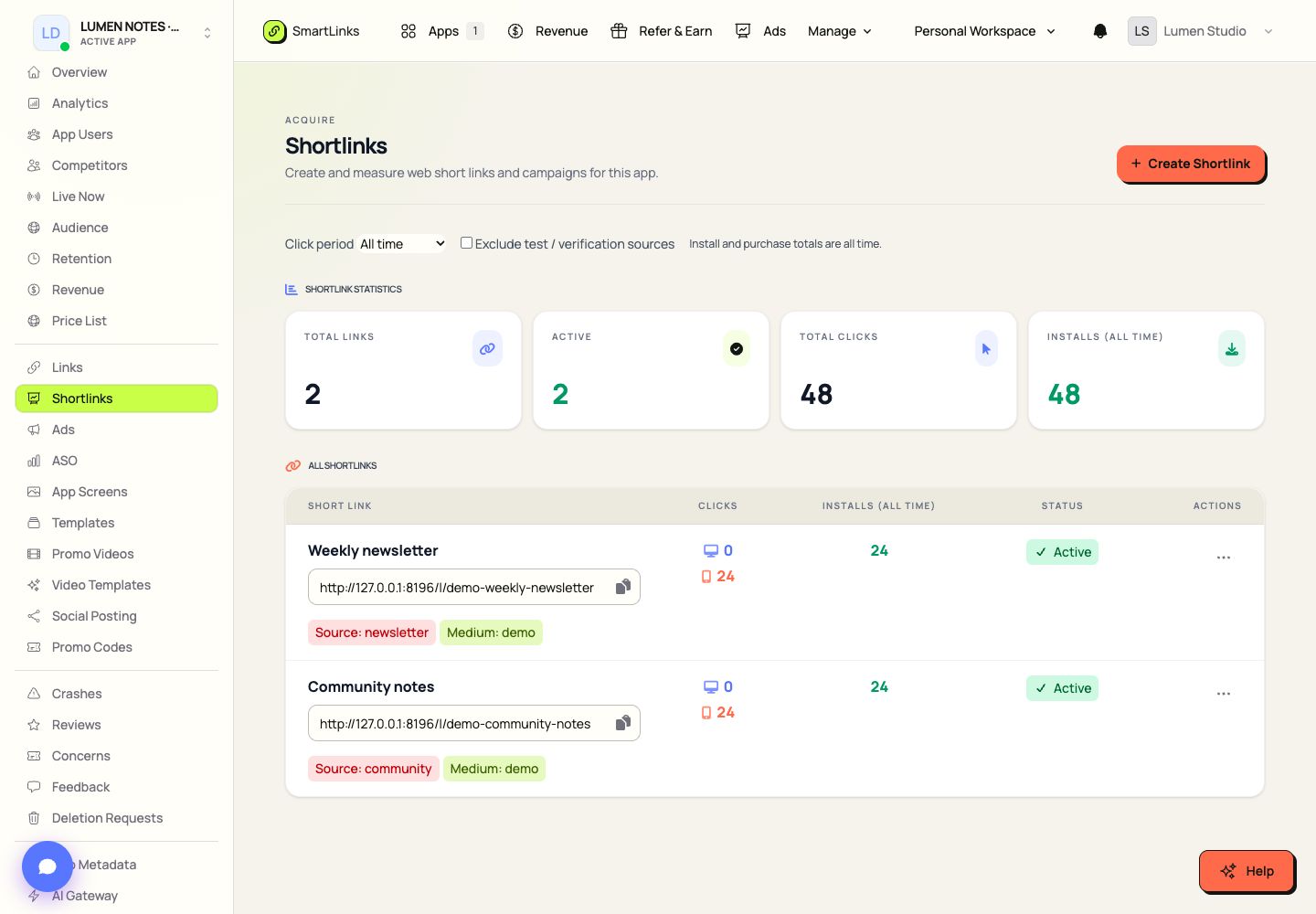Click the Create Shortlink button

1191,164
